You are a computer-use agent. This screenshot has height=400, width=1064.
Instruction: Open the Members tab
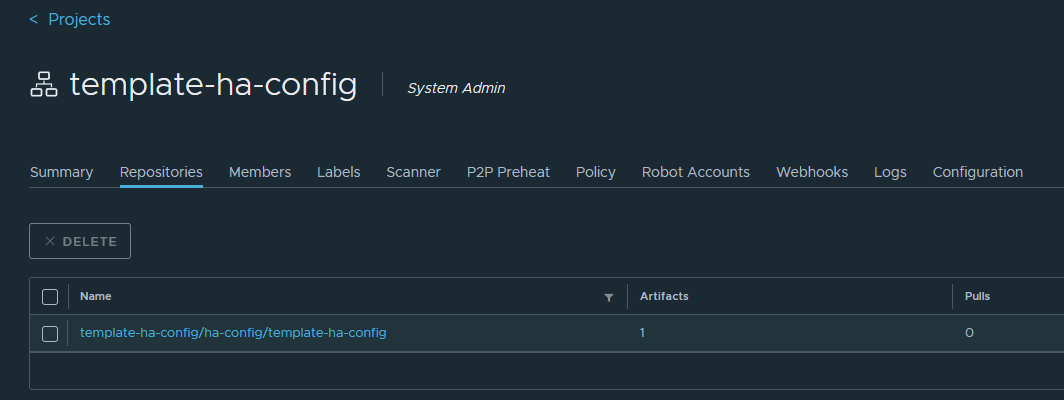tap(260, 172)
